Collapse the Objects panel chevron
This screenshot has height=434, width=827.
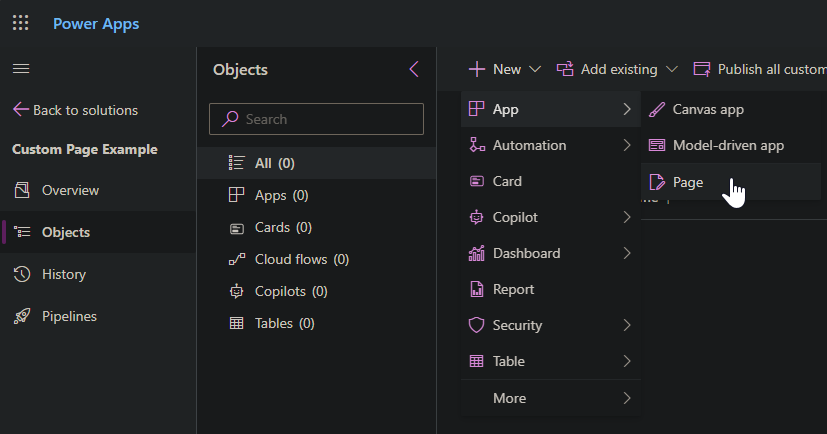[414, 69]
